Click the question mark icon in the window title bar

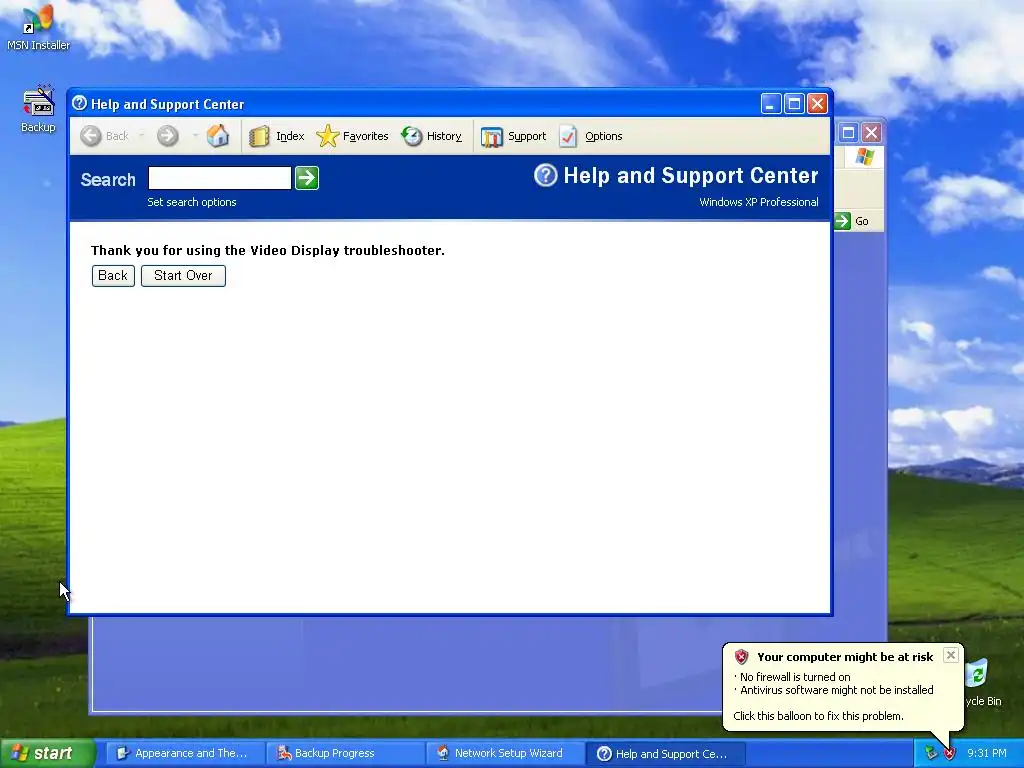(x=80, y=103)
